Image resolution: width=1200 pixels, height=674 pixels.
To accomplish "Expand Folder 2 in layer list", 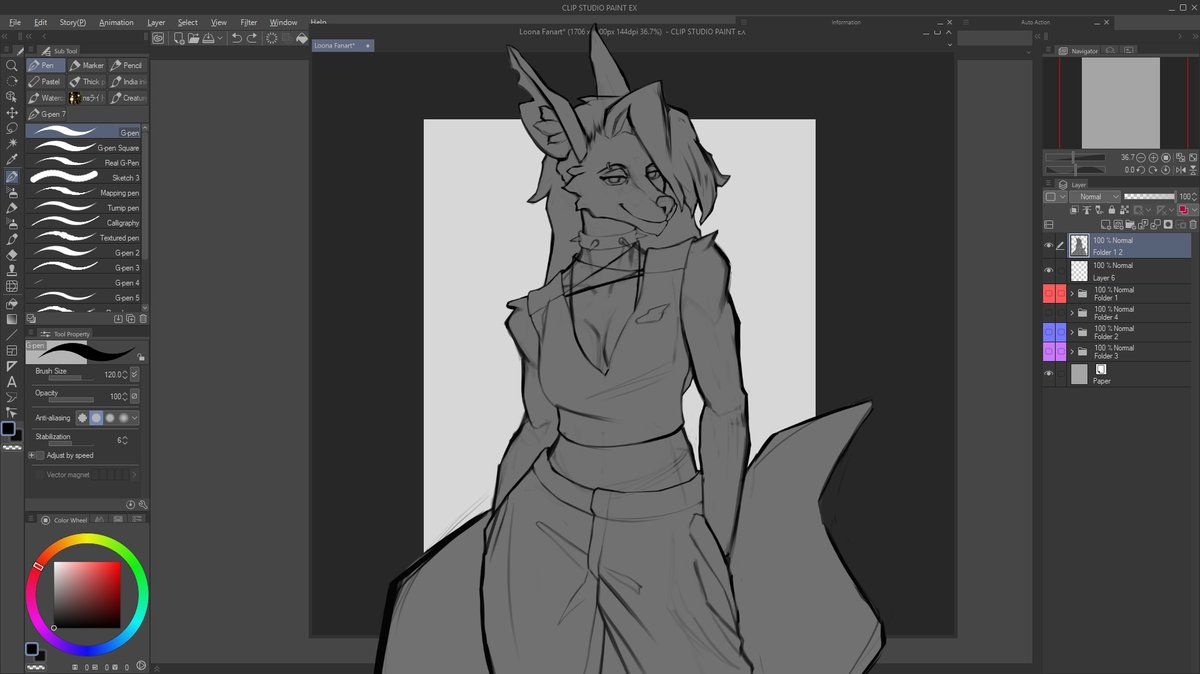I will (x=1072, y=332).
